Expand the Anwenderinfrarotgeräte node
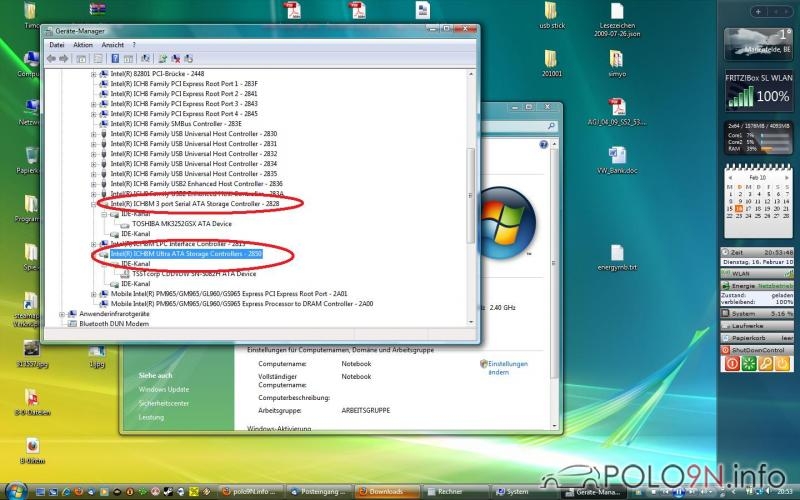 pyautogui.click(x=62, y=314)
